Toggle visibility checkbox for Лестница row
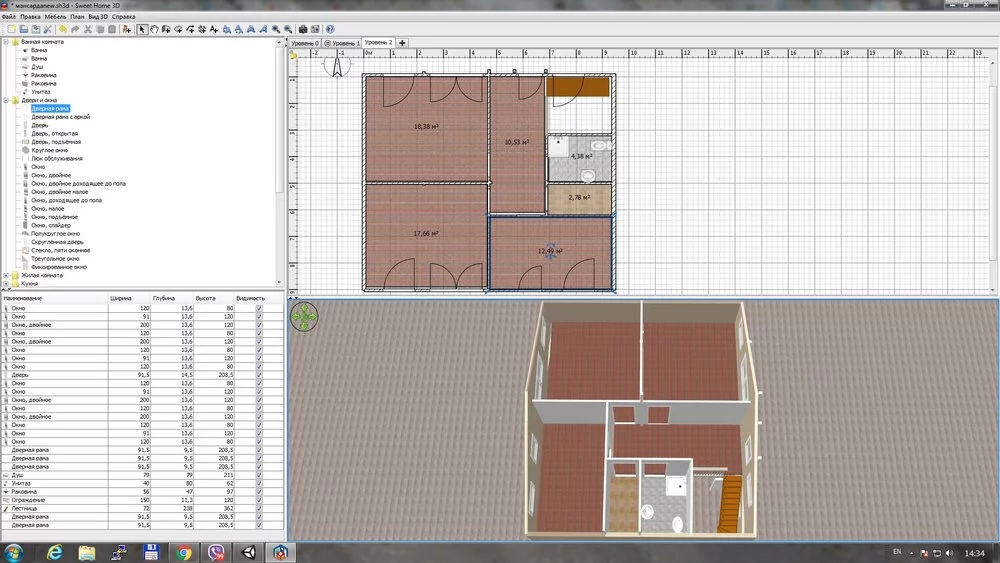Viewport: 1000px width, 563px height. click(259, 508)
